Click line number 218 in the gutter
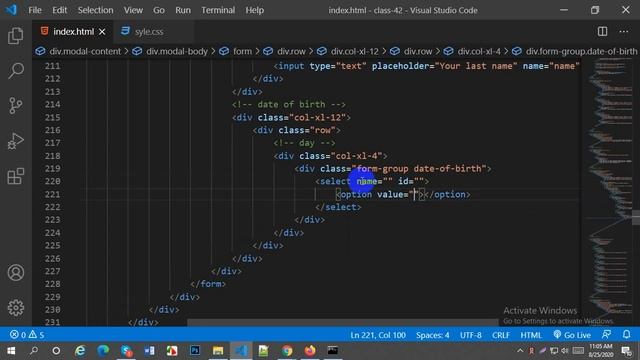640x360 pixels. click(52, 156)
